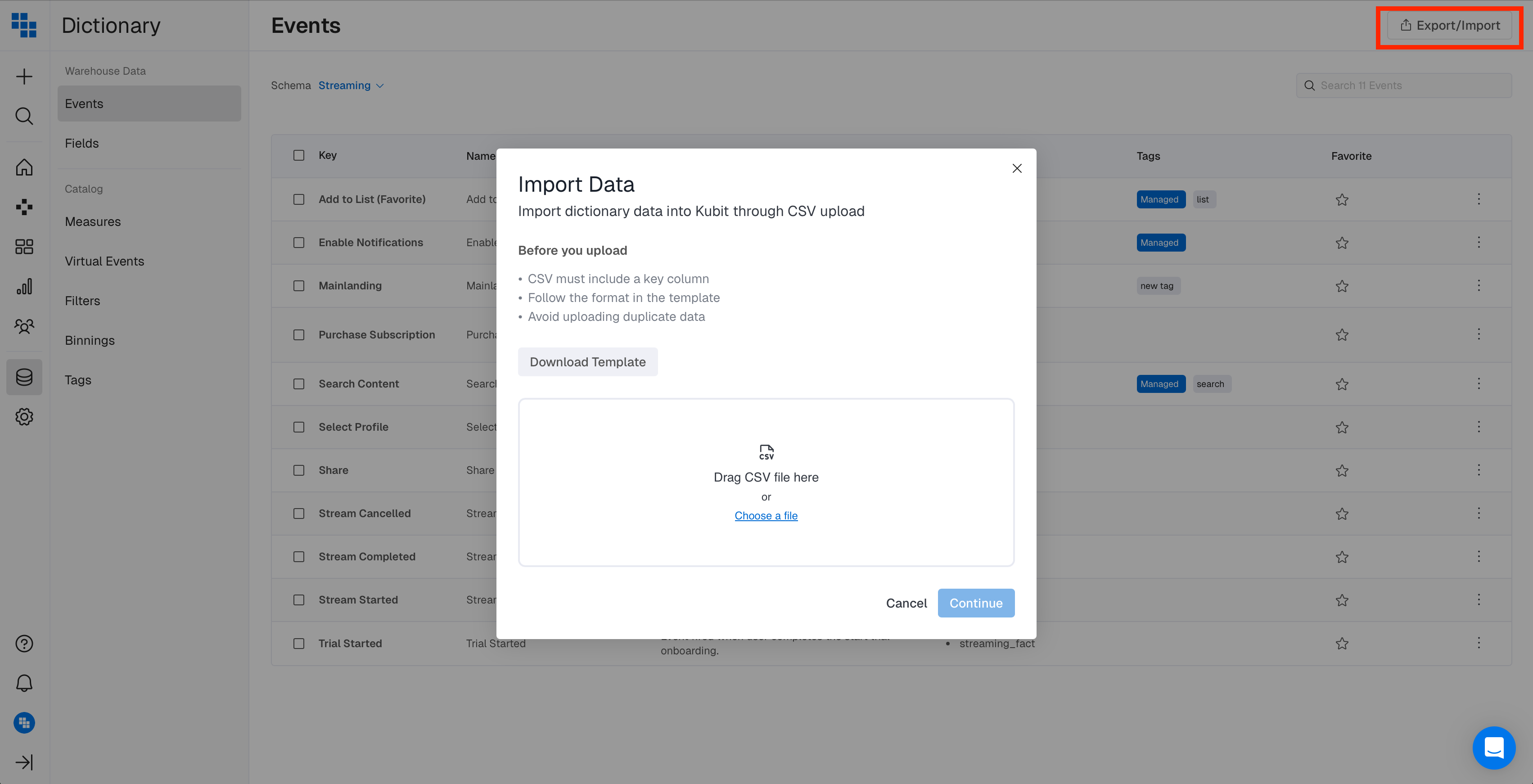This screenshot has height=784, width=1533.
Task: Open Virtual Events in the Catalog menu
Action: (105, 261)
